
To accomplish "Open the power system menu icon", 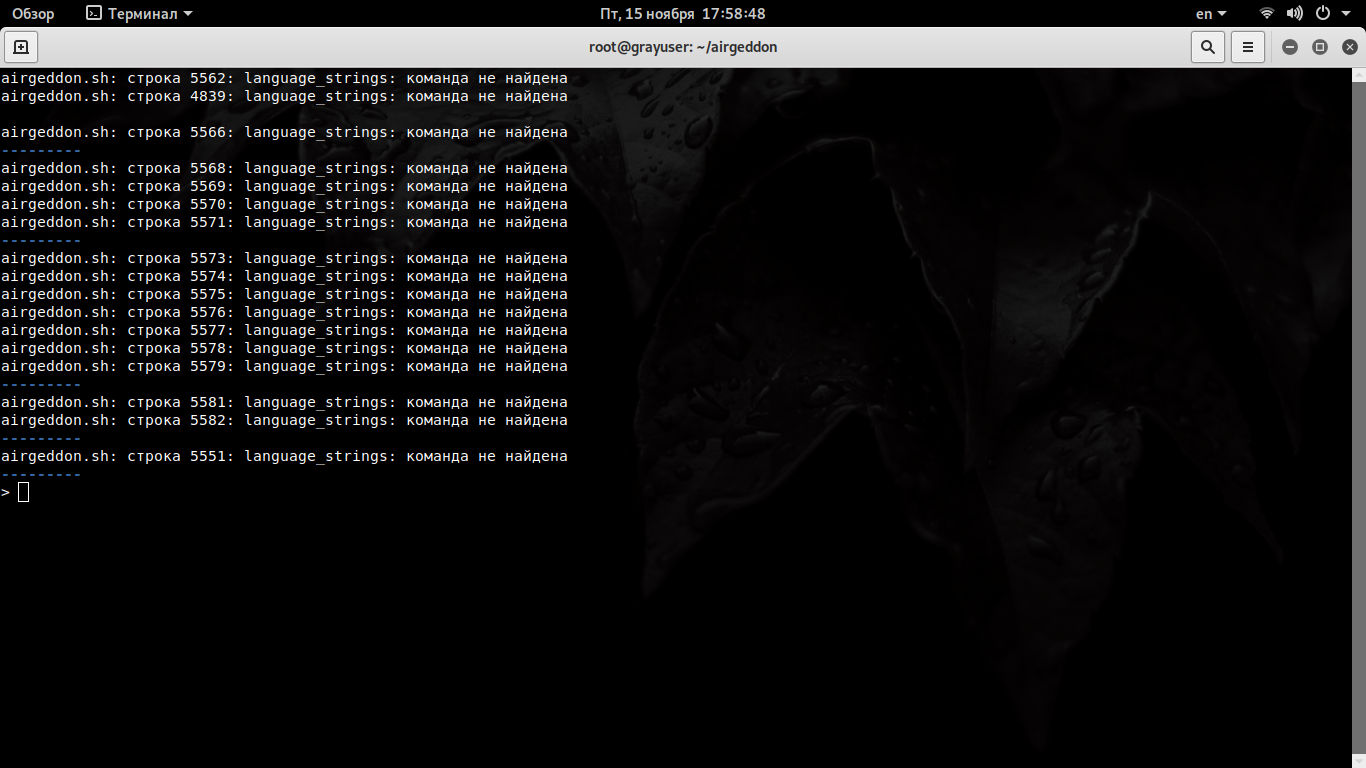I will click(1322, 14).
